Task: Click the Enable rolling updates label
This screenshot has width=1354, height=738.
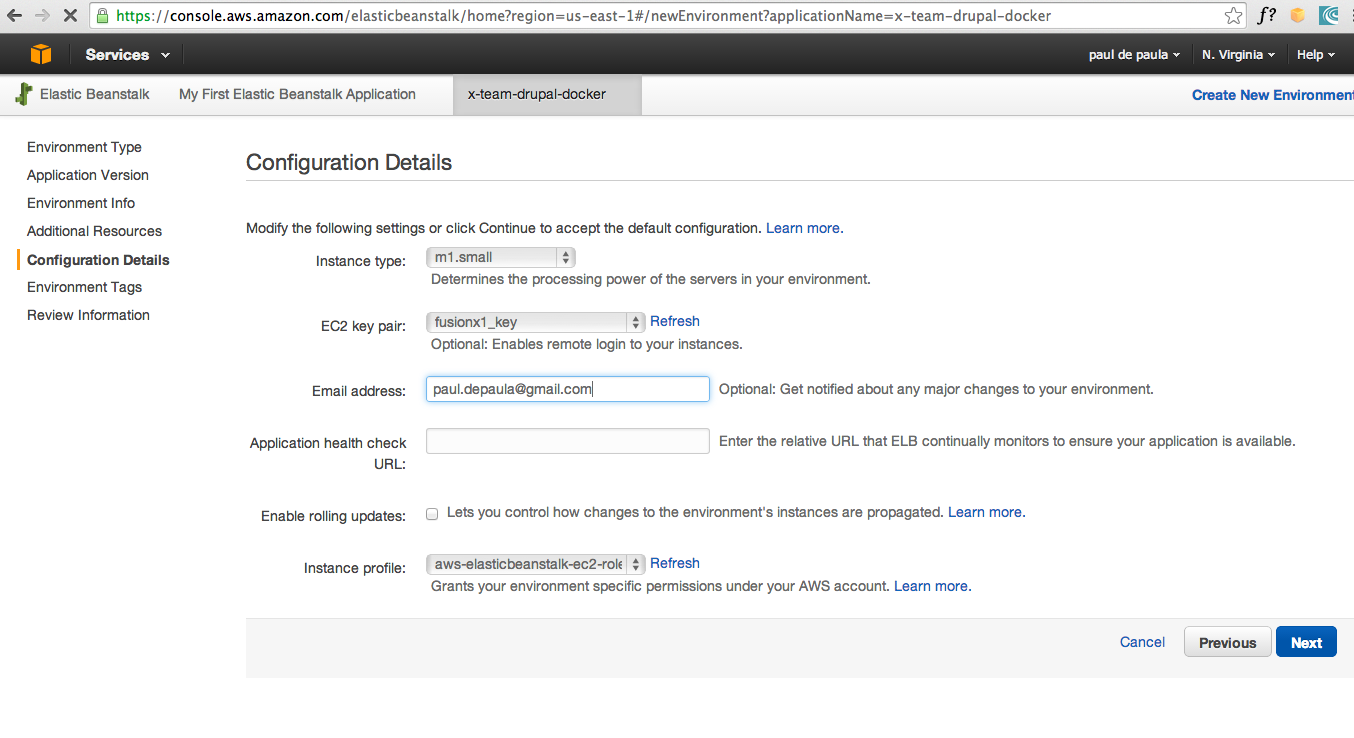Action: point(333,516)
